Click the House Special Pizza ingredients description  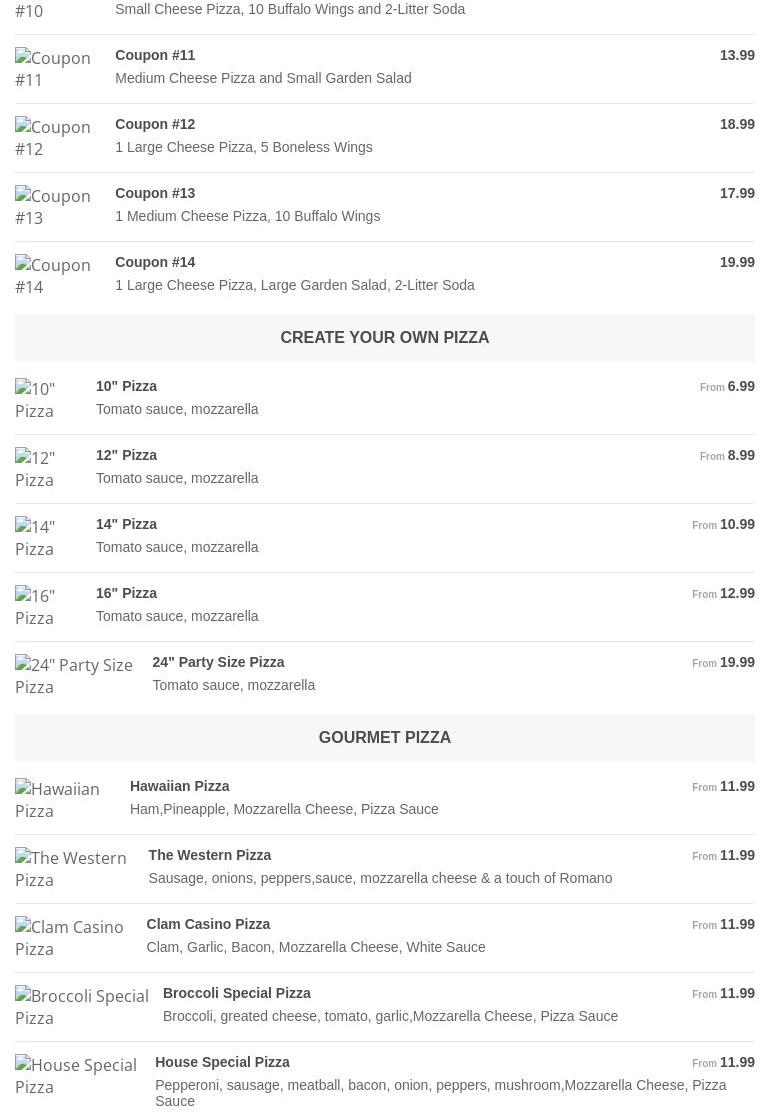click(x=440, y=1093)
